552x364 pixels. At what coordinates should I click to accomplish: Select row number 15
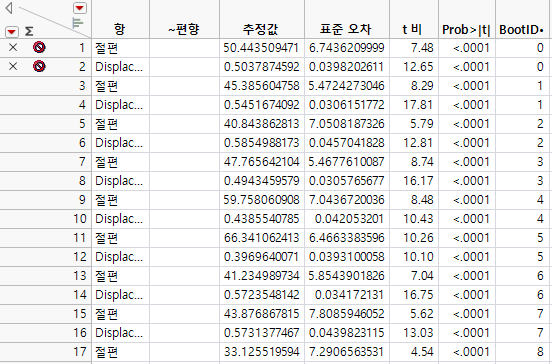(80, 314)
